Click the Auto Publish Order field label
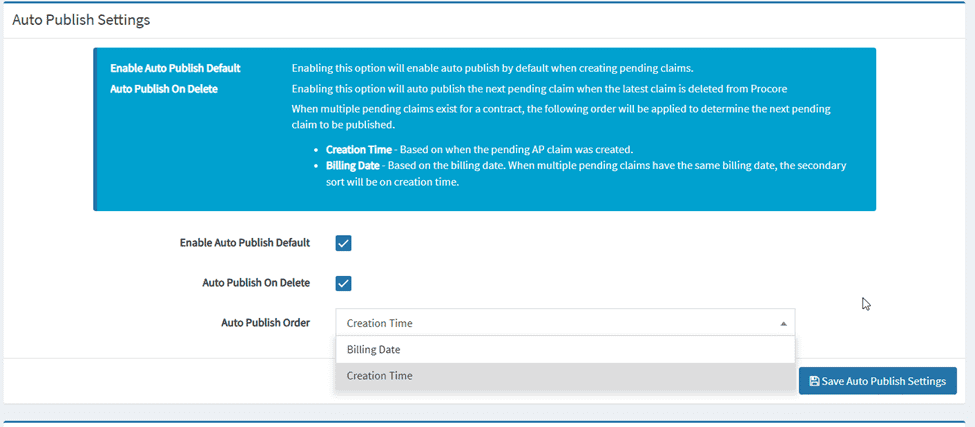Image resolution: width=975 pixels, height=427 pixels. pyautogui.click(x=265, y=323)
